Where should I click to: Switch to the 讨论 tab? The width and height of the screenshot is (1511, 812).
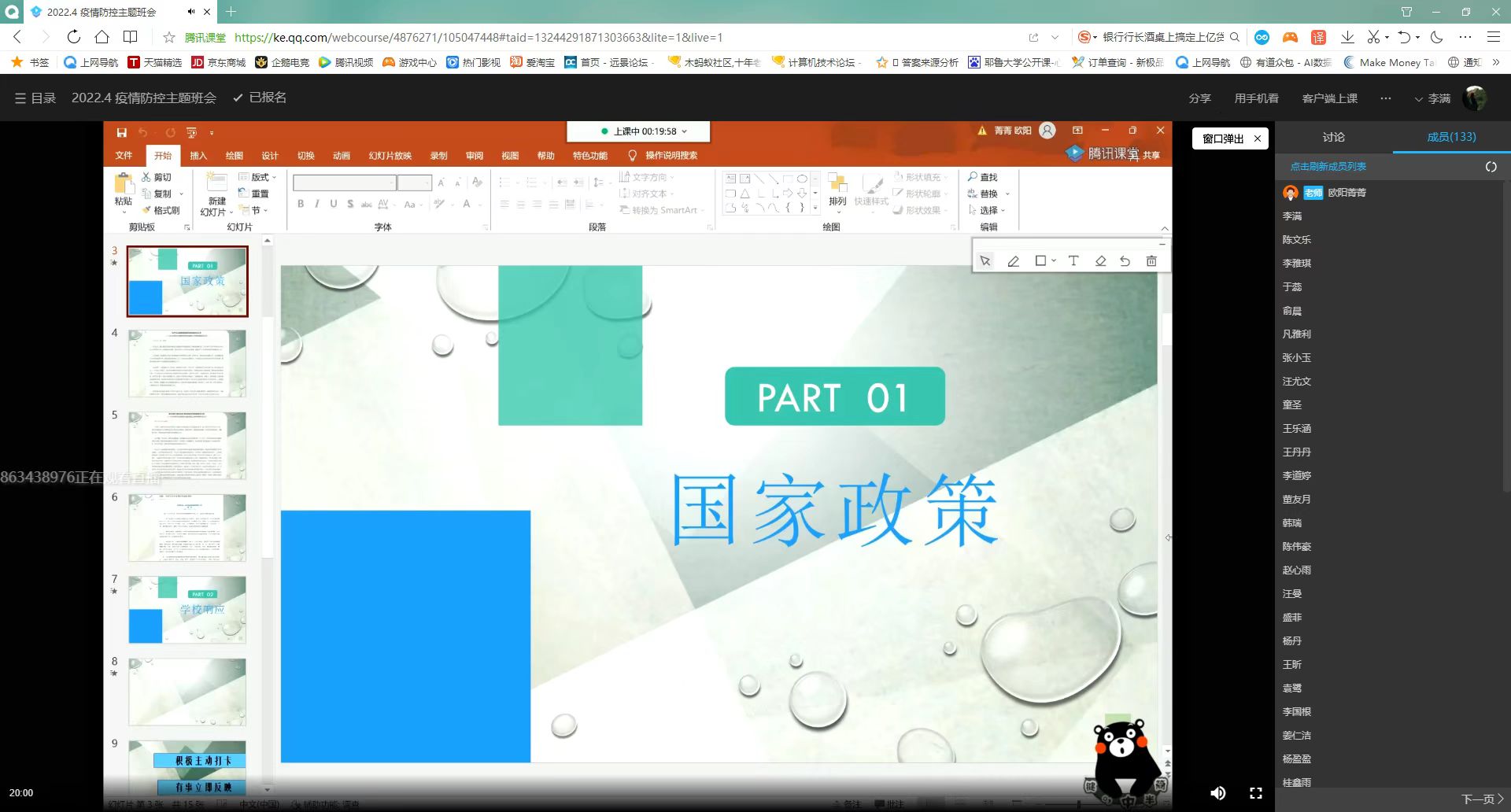[x=1333, y=137]
